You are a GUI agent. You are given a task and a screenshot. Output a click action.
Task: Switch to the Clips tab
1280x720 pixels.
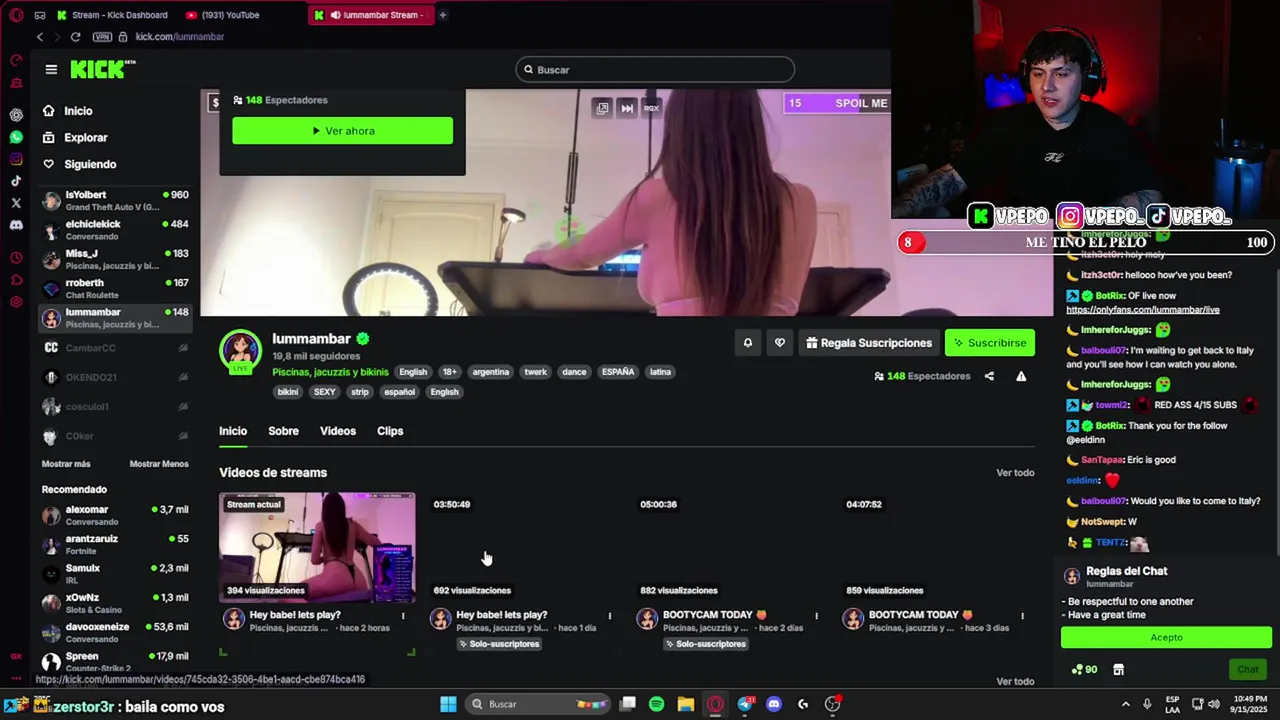390,431
